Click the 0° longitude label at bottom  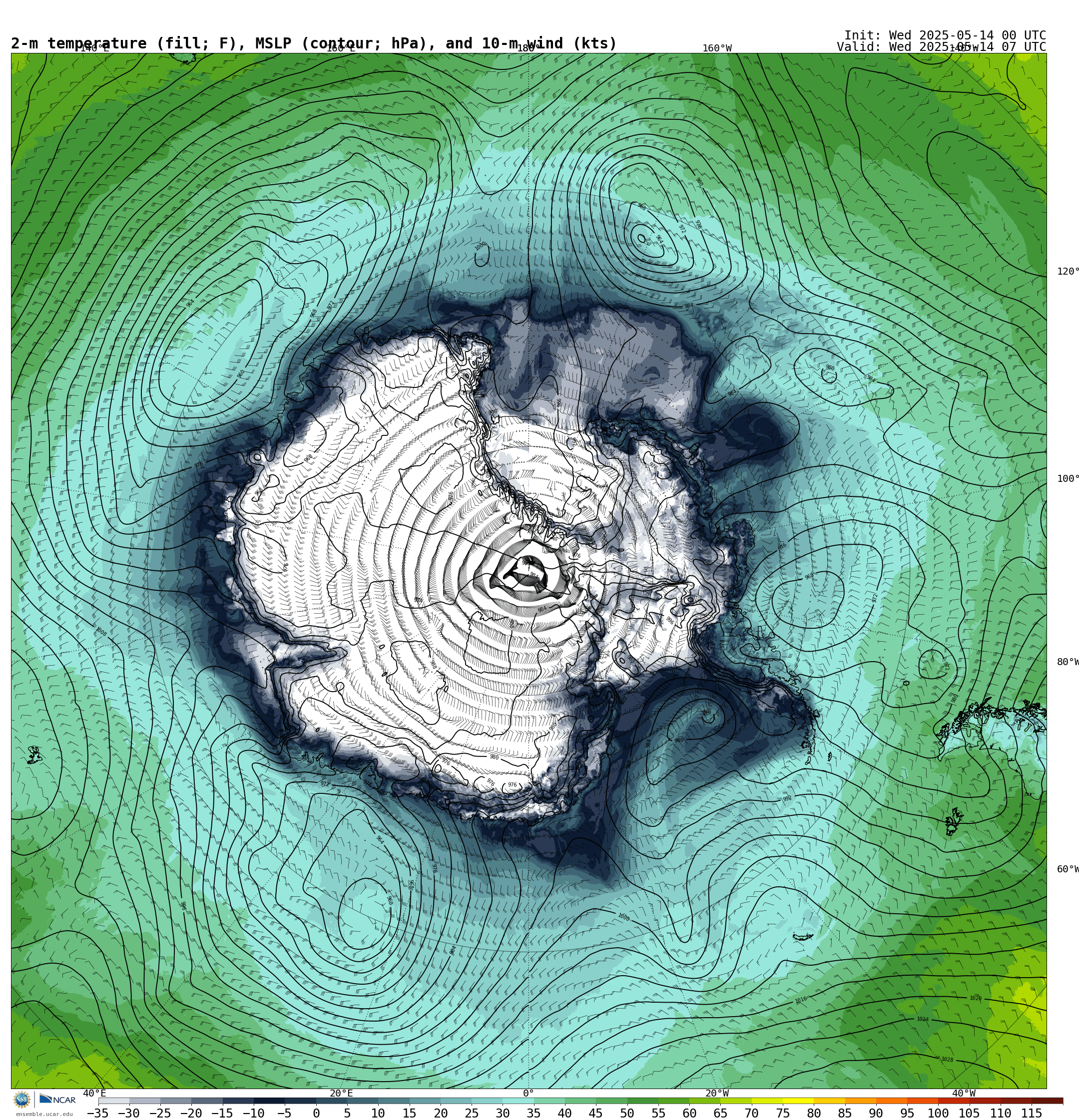(529, 1093)
